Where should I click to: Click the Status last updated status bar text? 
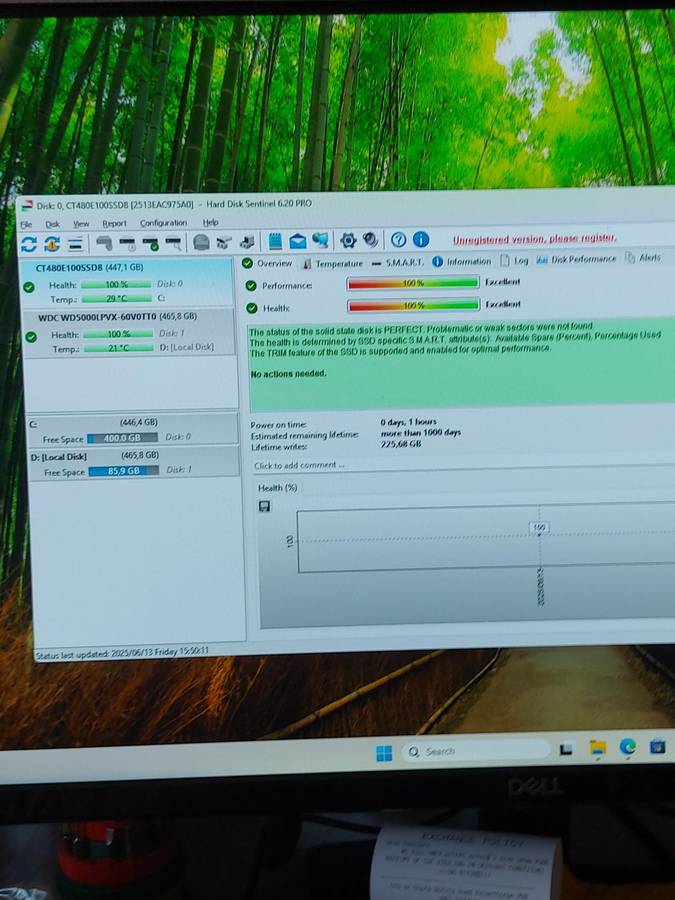click(122, 653)
